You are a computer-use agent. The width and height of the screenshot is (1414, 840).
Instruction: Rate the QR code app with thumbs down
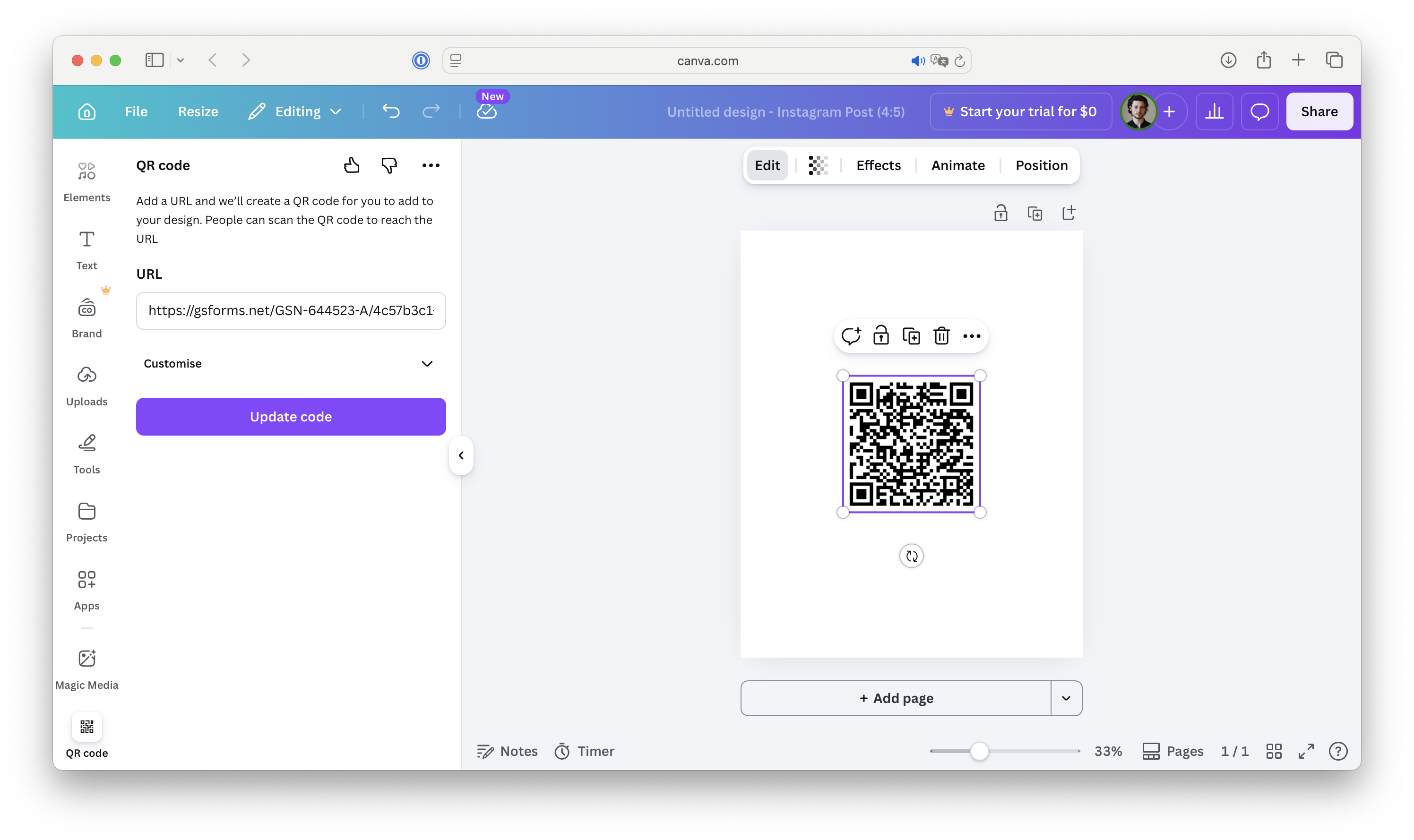tap(389, 165)
